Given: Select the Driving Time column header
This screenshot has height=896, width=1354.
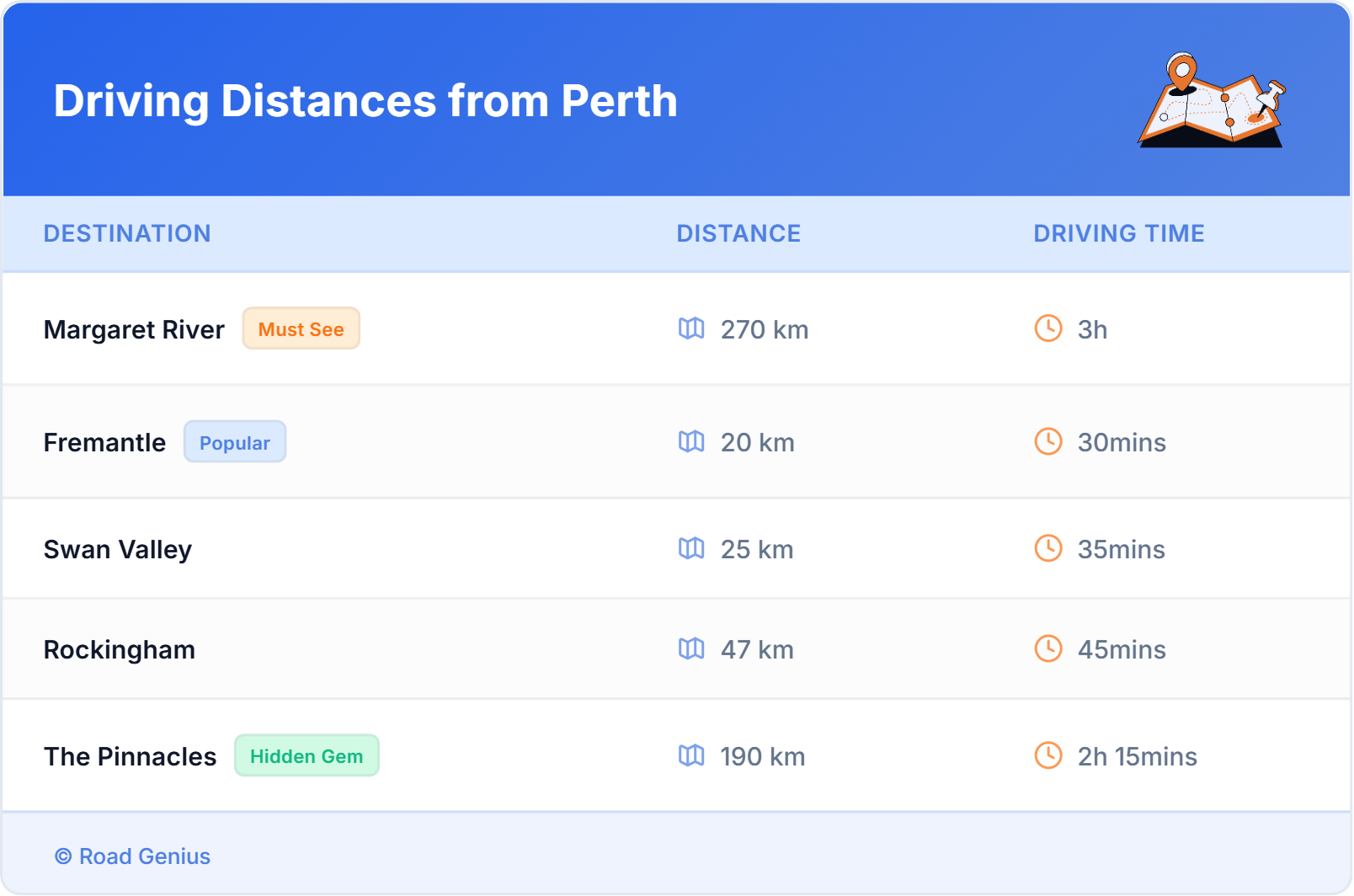Looking at the screenshot, I should point(1118,233).
